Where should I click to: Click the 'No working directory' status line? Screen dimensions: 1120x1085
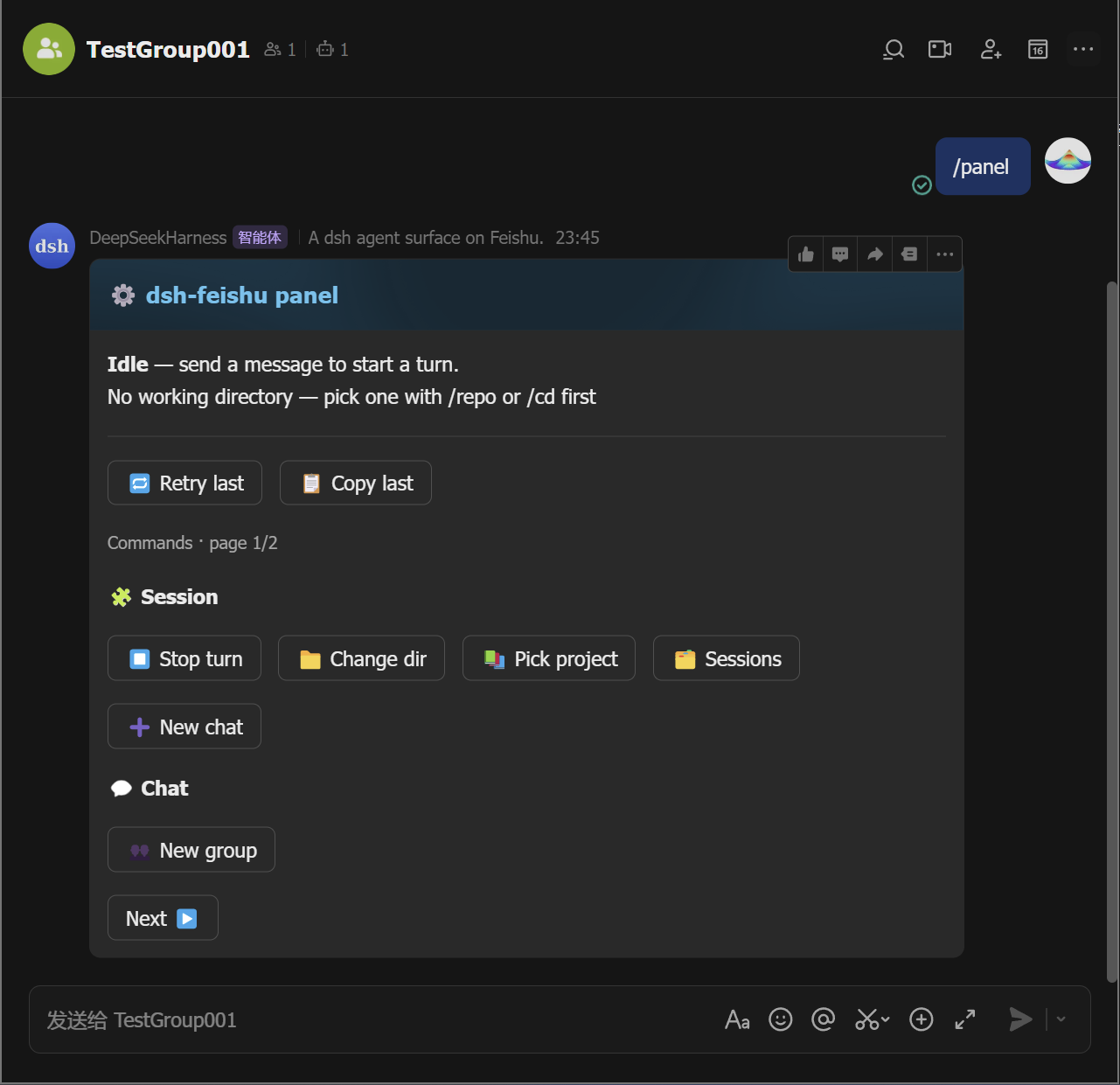[351, 397]
